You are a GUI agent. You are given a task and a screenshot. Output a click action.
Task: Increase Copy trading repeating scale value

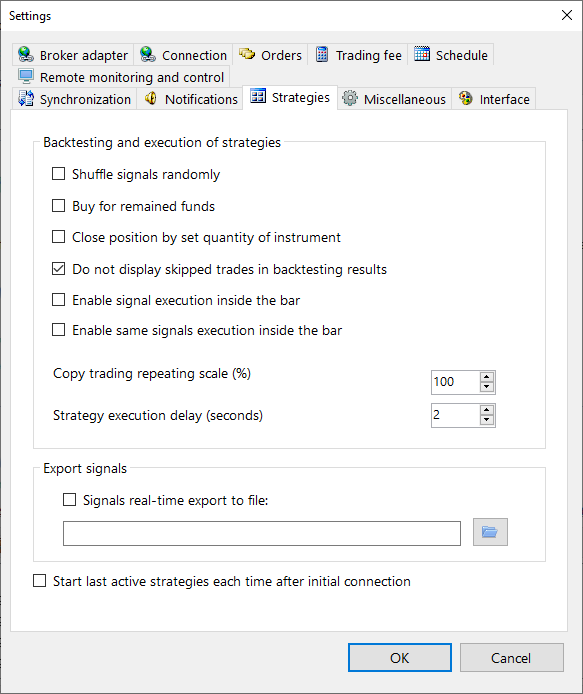486,377
